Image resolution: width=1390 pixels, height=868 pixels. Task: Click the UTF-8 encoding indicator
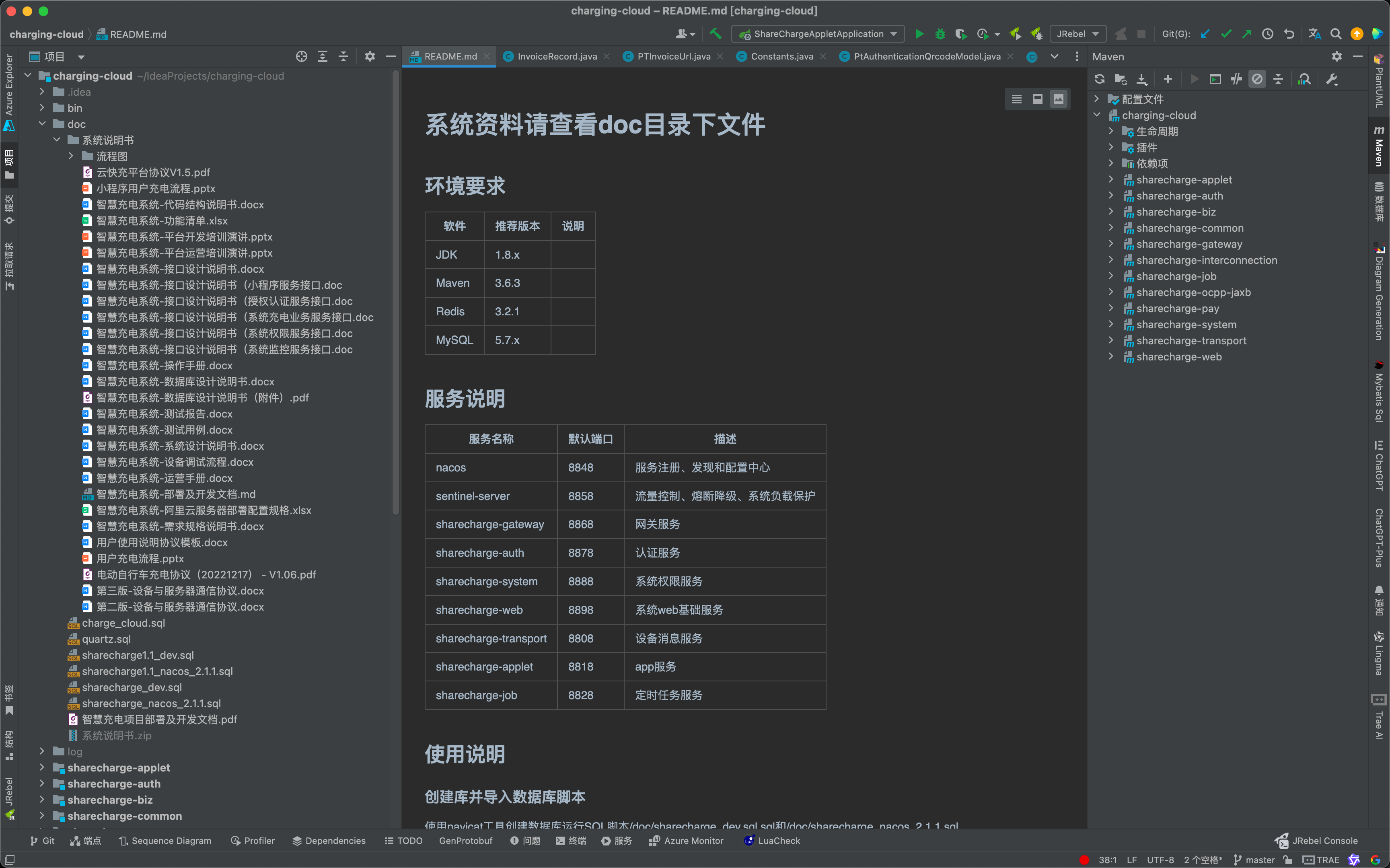tap(1160, 860)
